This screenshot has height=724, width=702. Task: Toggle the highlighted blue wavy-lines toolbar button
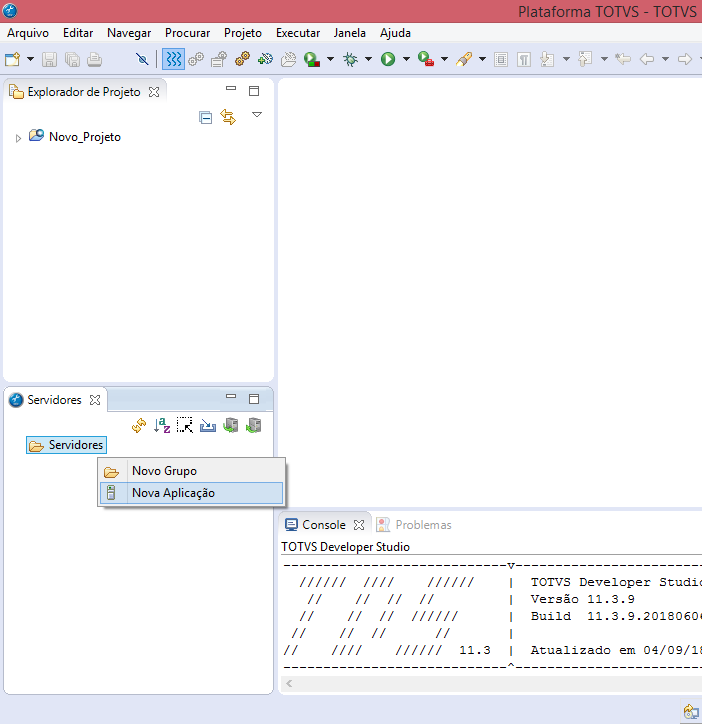tap(173, 59)
